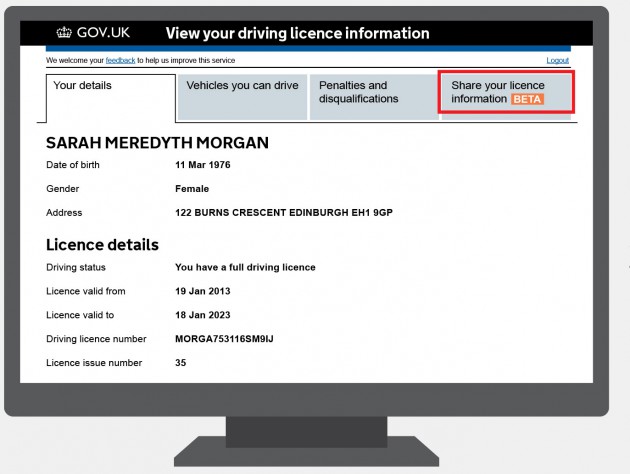Click the name Sarah Meredyth Morgan heading
The width and height of the screenshot is (630, 474).
click(157, 143)
